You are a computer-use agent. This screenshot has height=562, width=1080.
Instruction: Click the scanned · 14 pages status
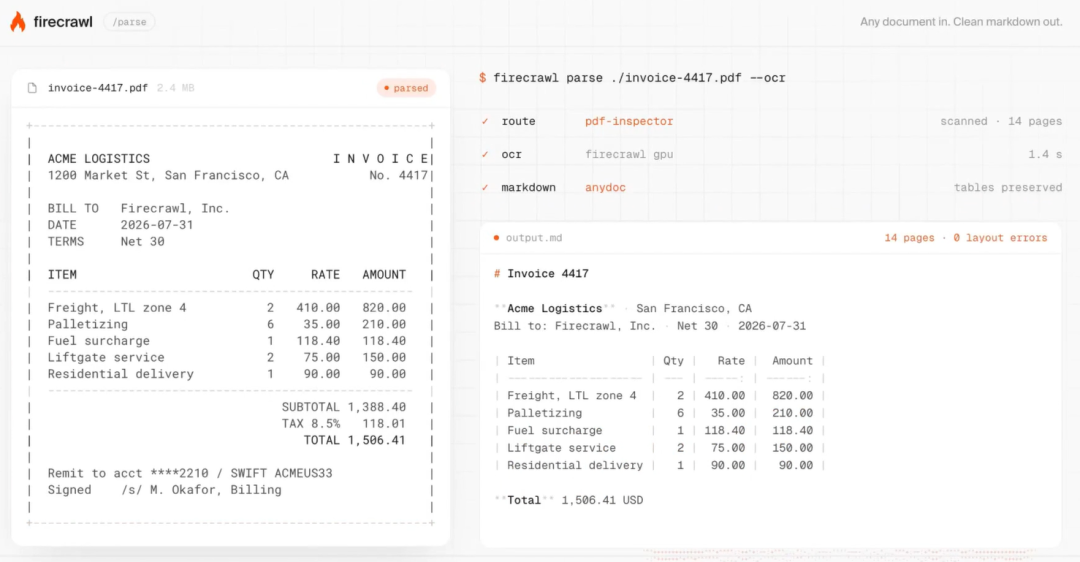point(1001,121)
